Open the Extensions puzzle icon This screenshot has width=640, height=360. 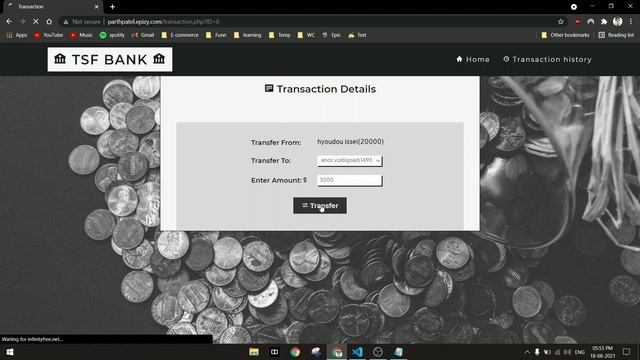coord(604,22)
